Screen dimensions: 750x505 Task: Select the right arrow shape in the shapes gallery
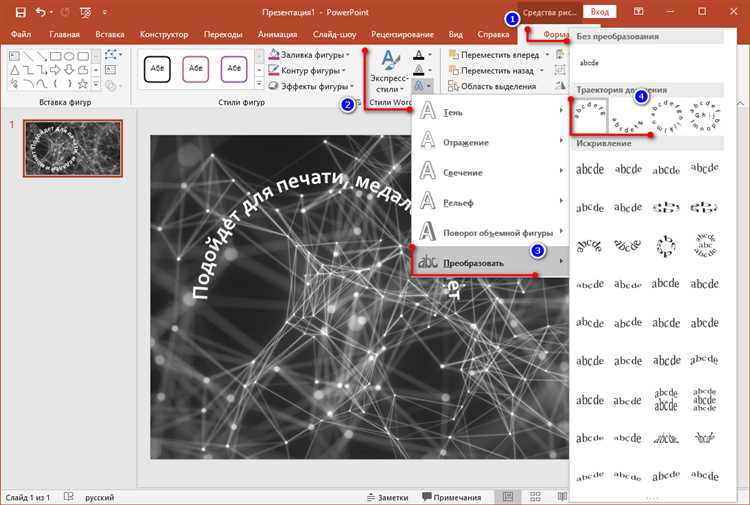tap(55, 70)
